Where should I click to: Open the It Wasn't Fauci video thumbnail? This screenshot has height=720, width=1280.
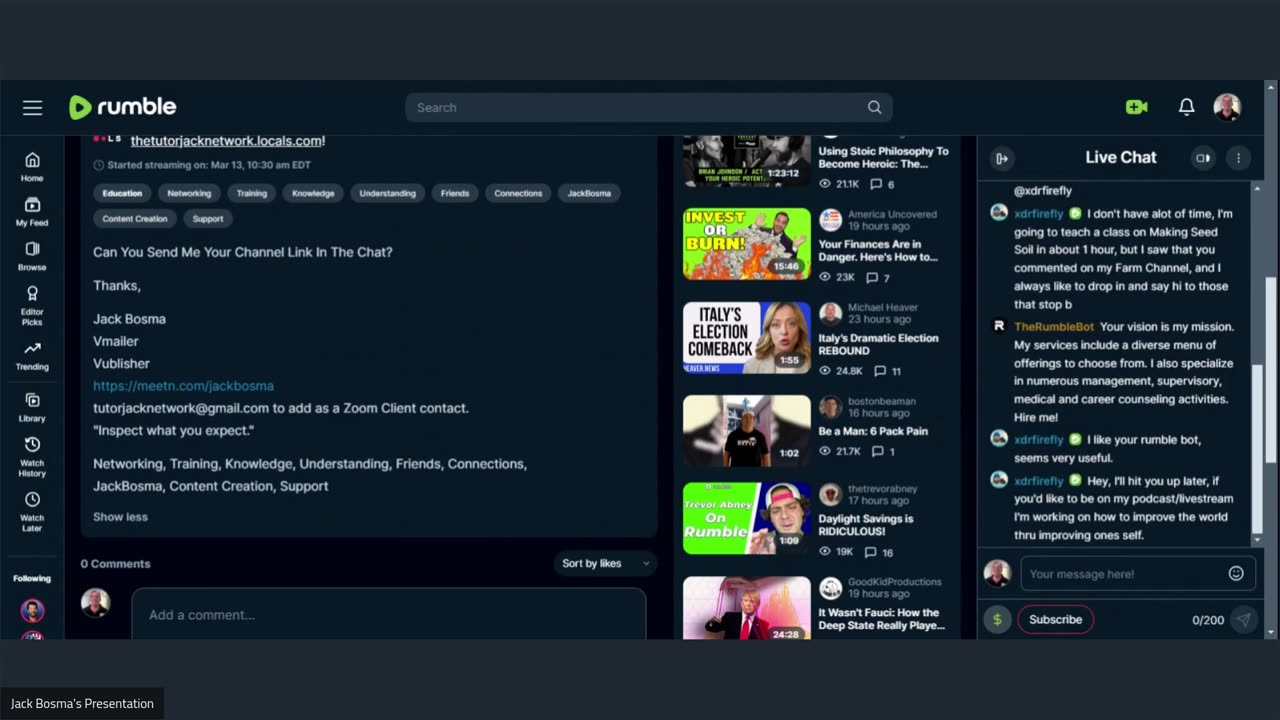[x=747, y=608]
